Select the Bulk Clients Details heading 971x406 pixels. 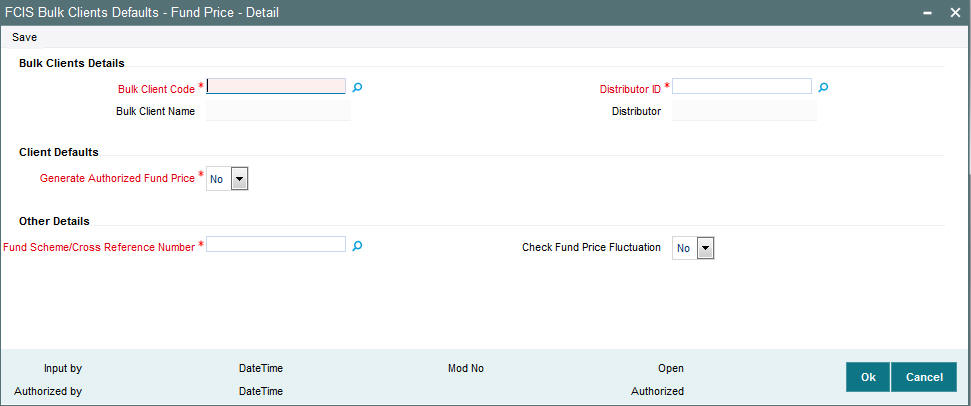[72, 63]
